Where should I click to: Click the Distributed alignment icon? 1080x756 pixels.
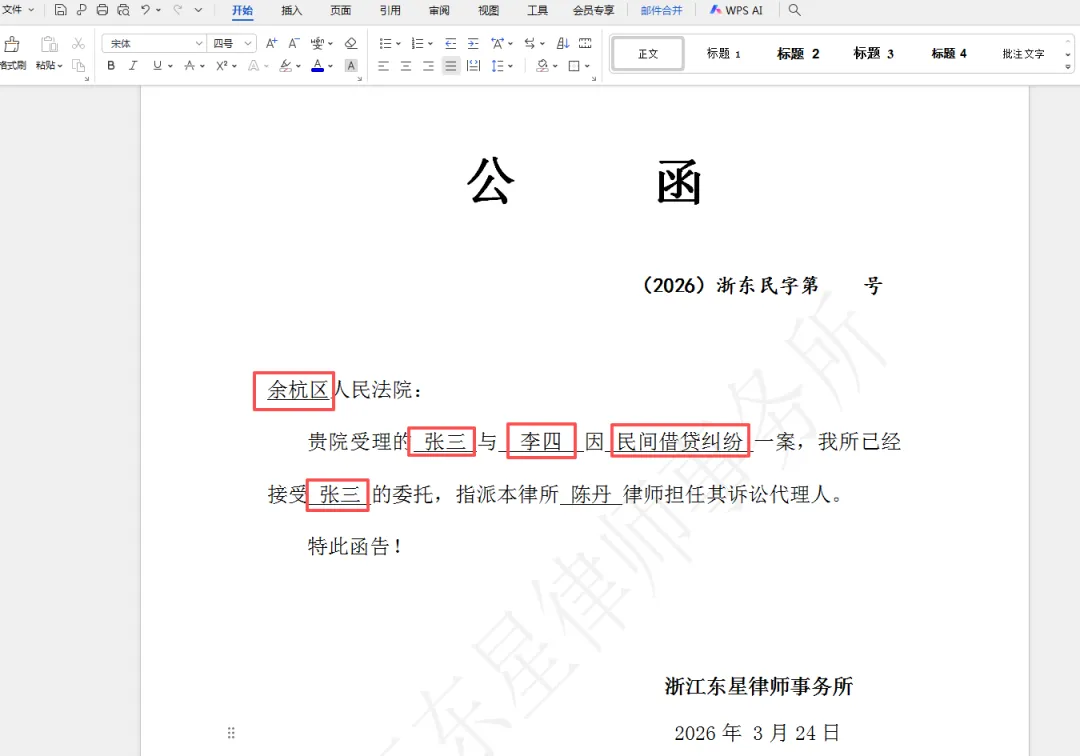[x=473, y=66]
